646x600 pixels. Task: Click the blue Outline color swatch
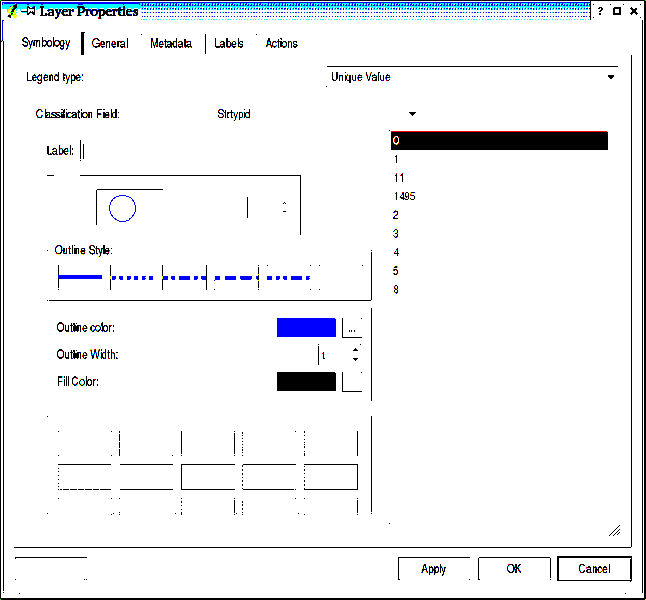click(x=306, y=327)
